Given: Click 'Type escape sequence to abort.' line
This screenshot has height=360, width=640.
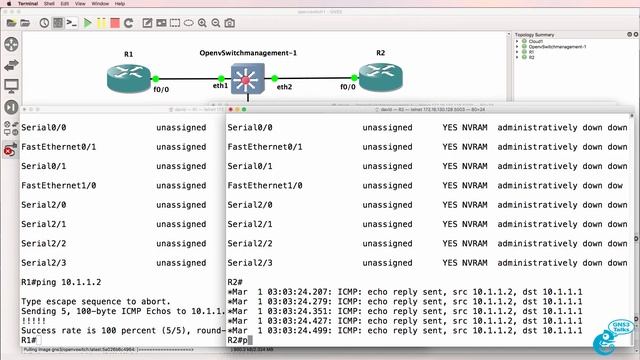Looking at the screenshot, I should 96,302.
